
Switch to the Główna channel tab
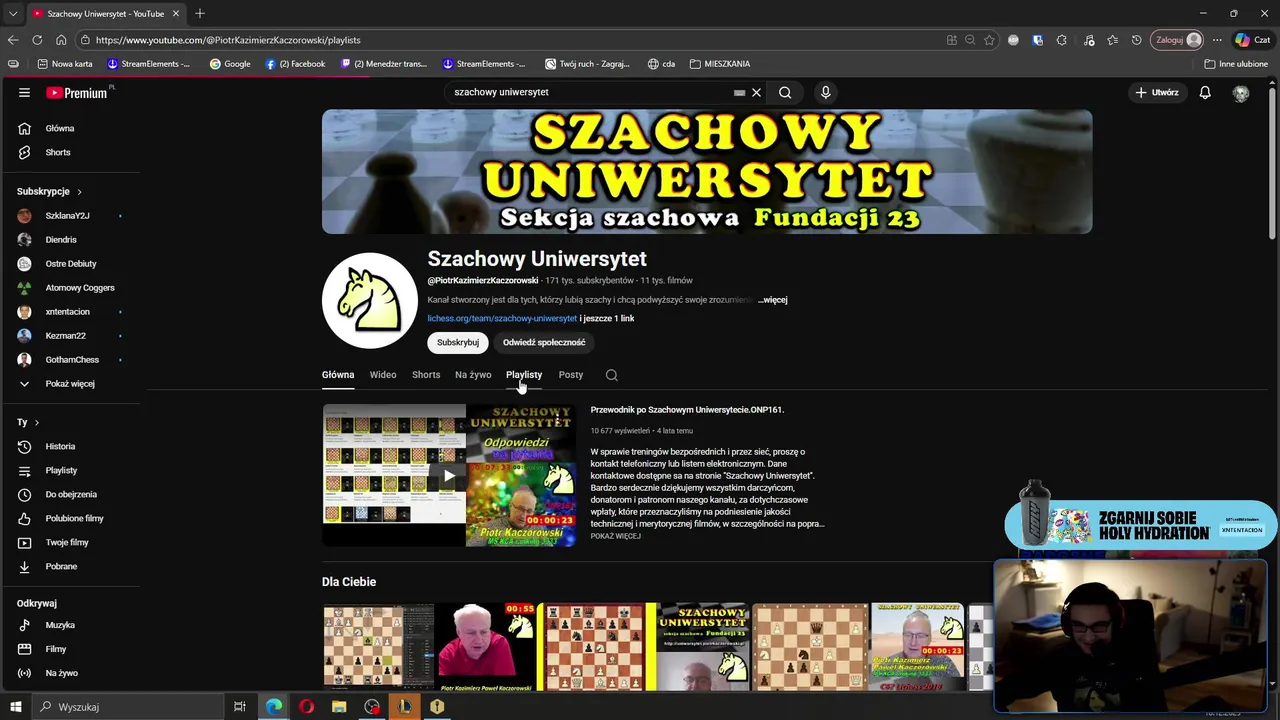click(338, 375)
